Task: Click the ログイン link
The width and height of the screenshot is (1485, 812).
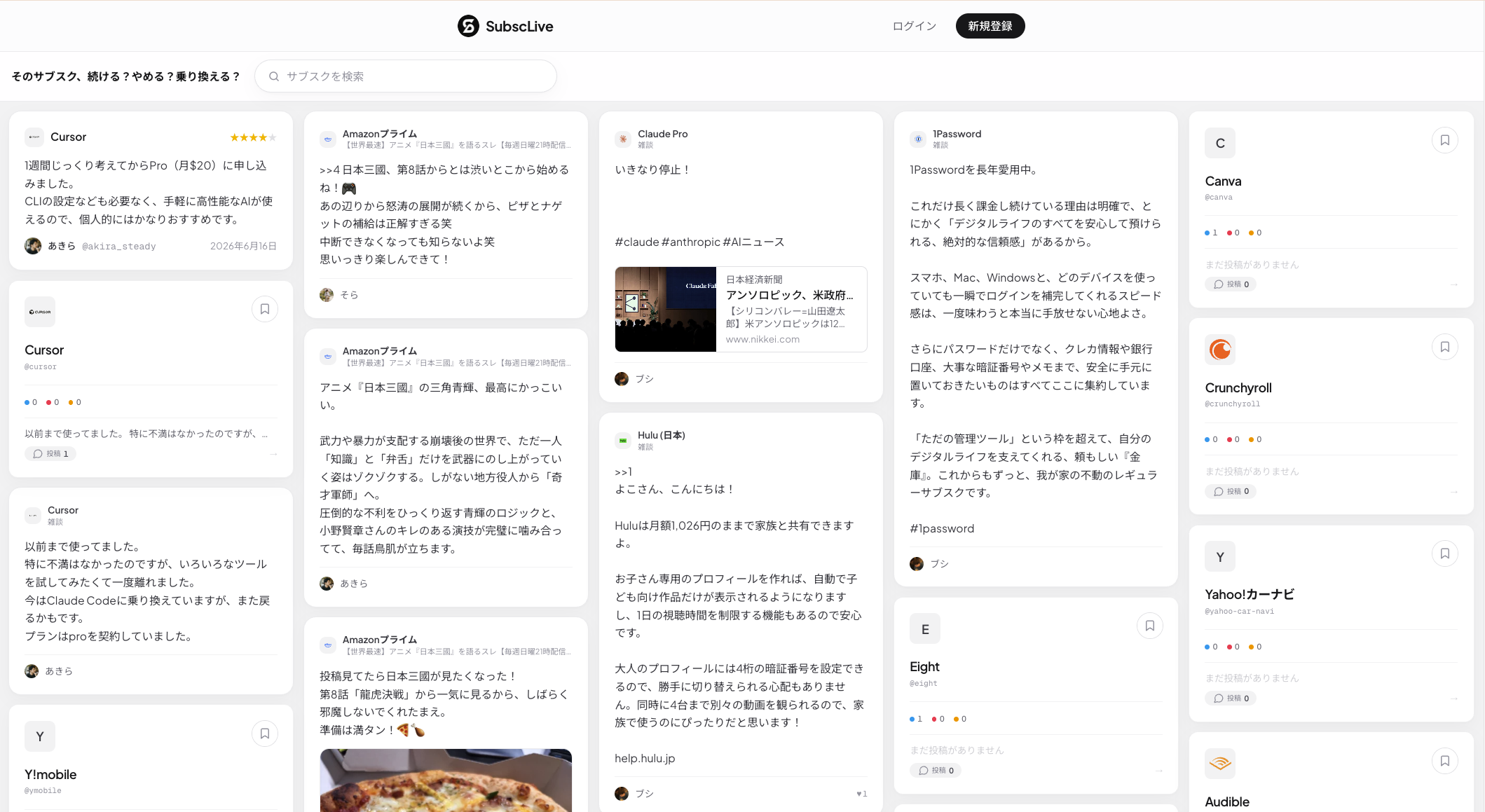Action: click(914, 26)
